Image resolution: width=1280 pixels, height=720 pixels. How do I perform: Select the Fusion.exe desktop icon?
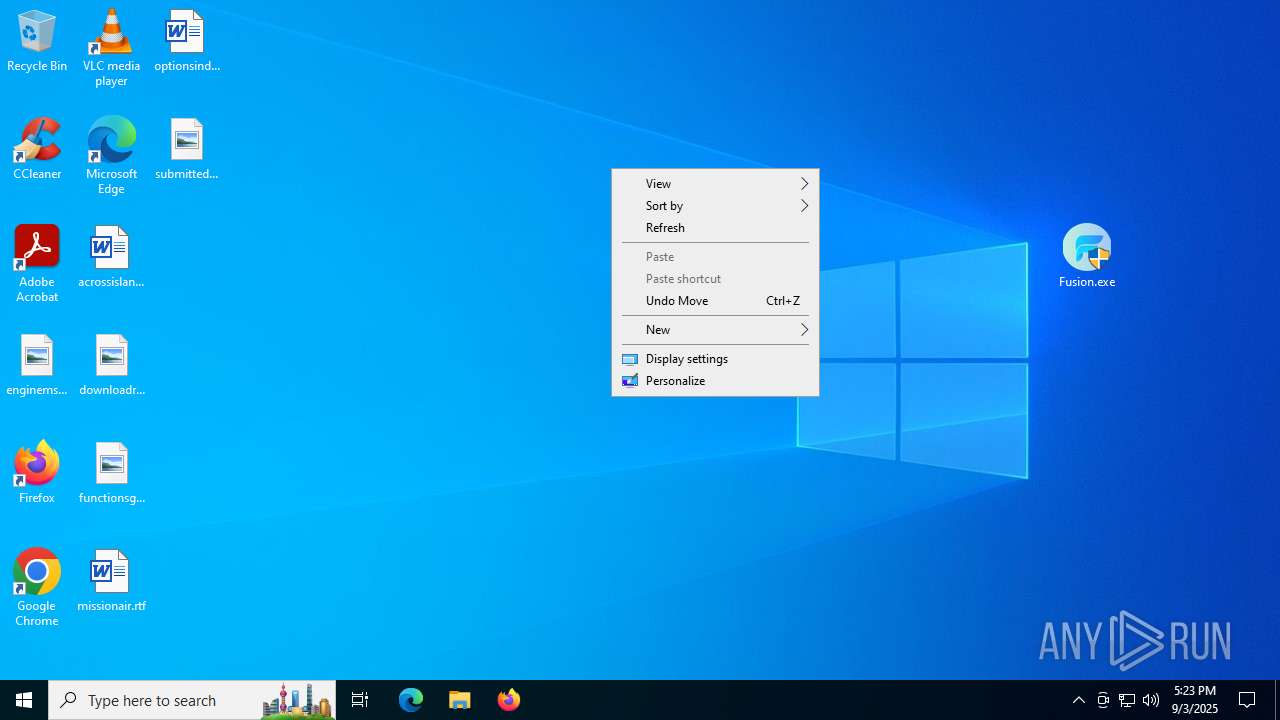[1087, 256]
